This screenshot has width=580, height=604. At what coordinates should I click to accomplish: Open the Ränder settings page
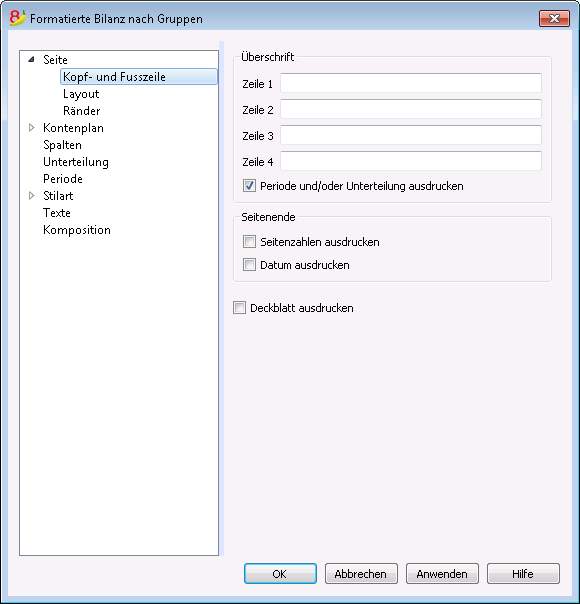coord(82,111)
